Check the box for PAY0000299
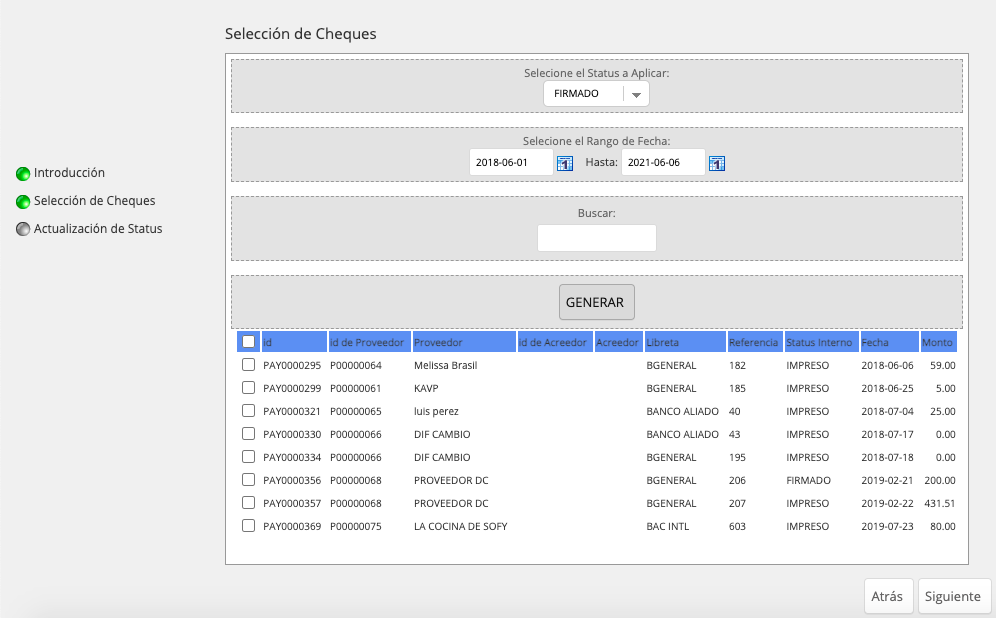 click(248, 387)
